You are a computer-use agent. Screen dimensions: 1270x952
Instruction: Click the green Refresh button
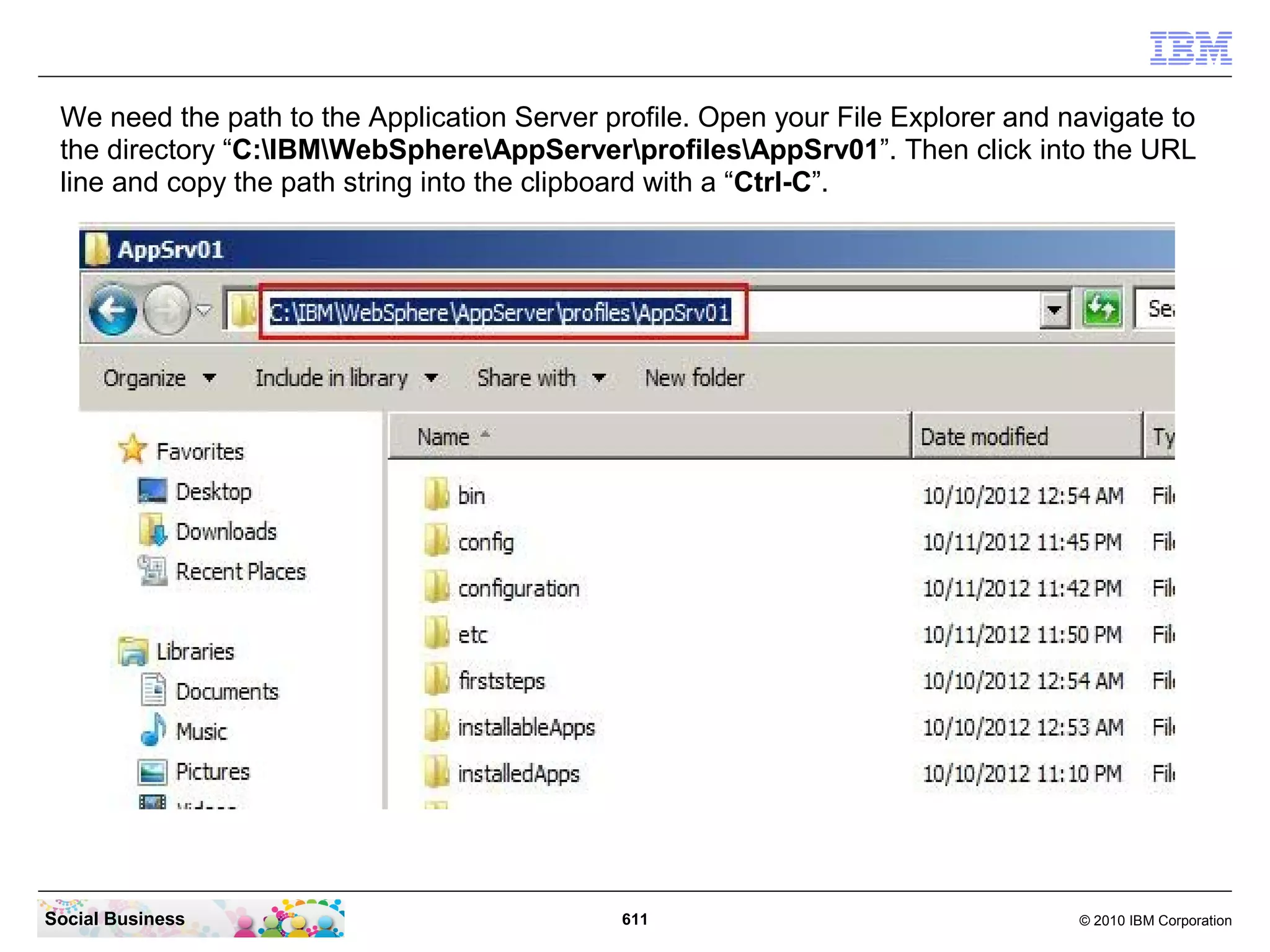tap(1101, 308)
